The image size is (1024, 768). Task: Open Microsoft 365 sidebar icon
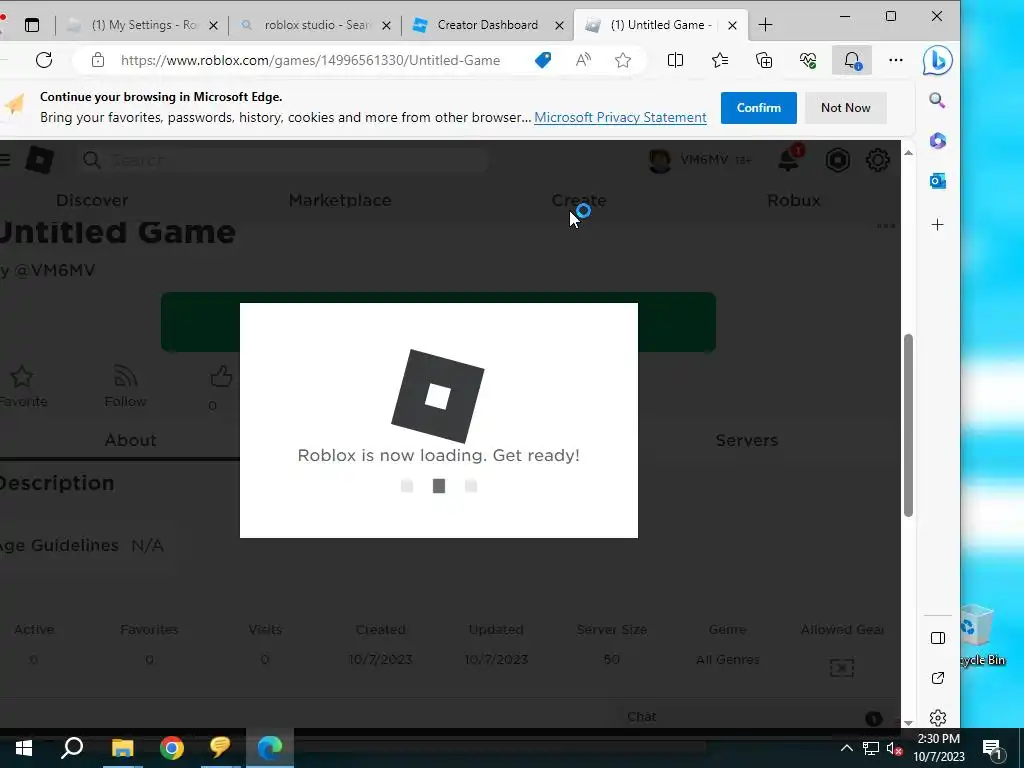(x=938, y=140)
